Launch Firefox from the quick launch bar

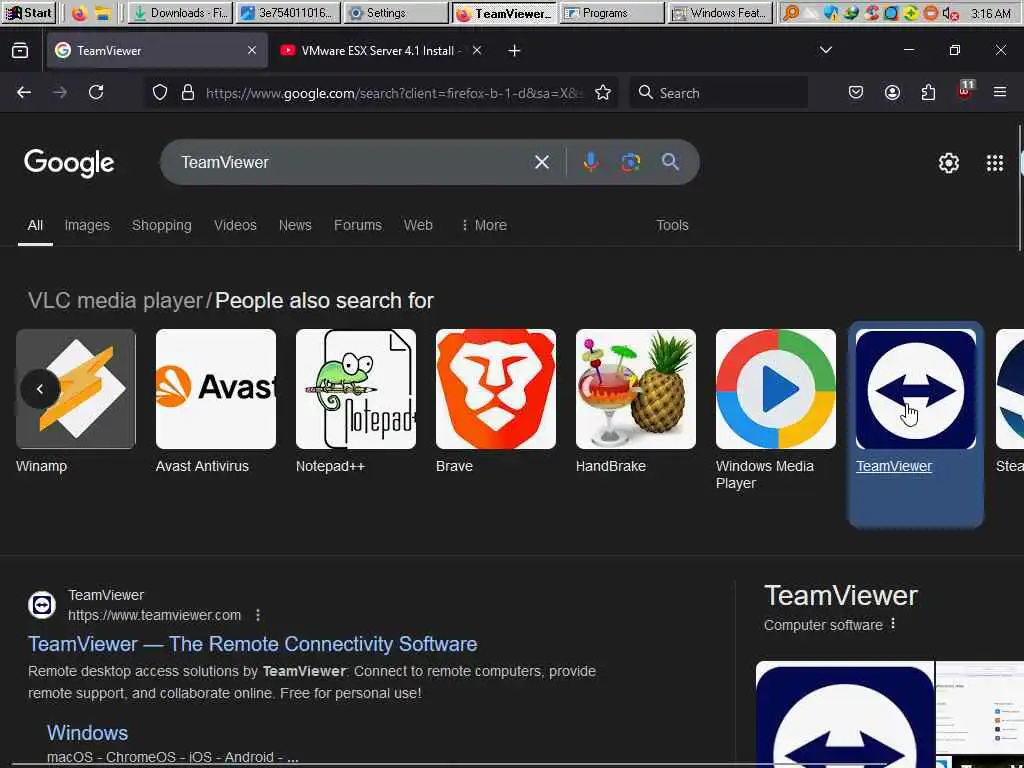pyautogui.click(x=80, y=13)
